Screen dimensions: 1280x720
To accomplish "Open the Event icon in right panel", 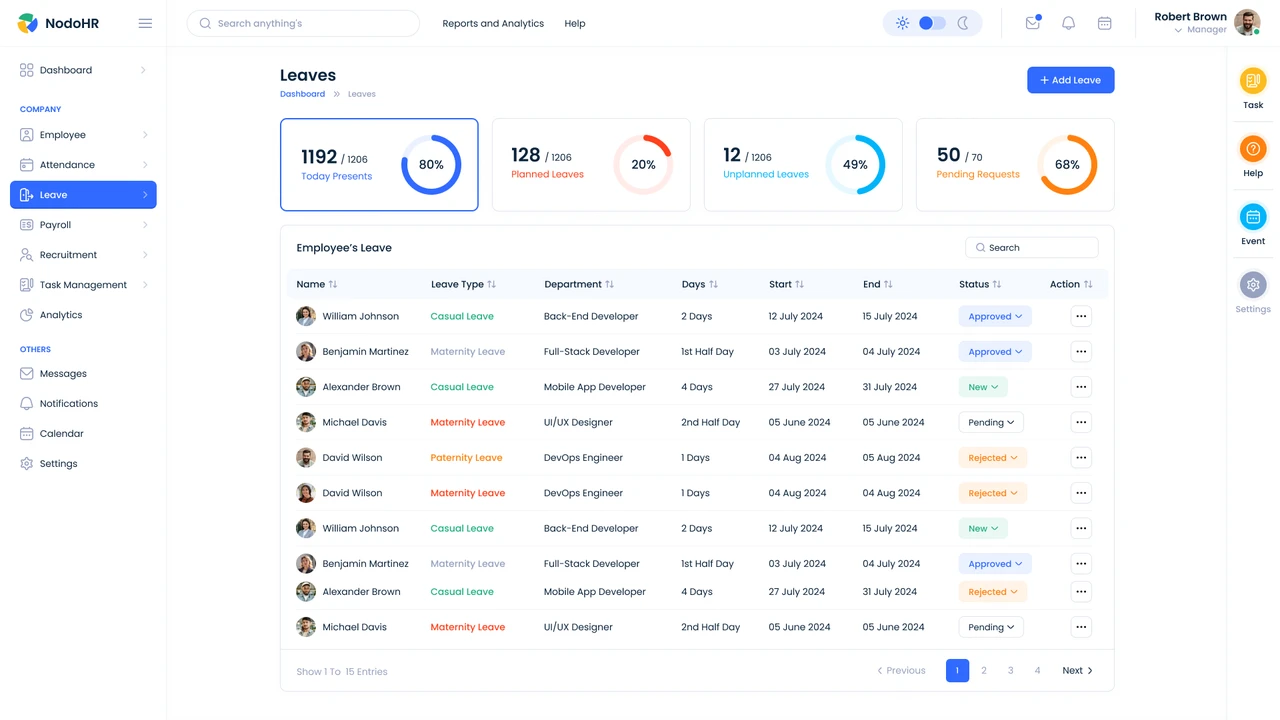I will coord(1253,217).
